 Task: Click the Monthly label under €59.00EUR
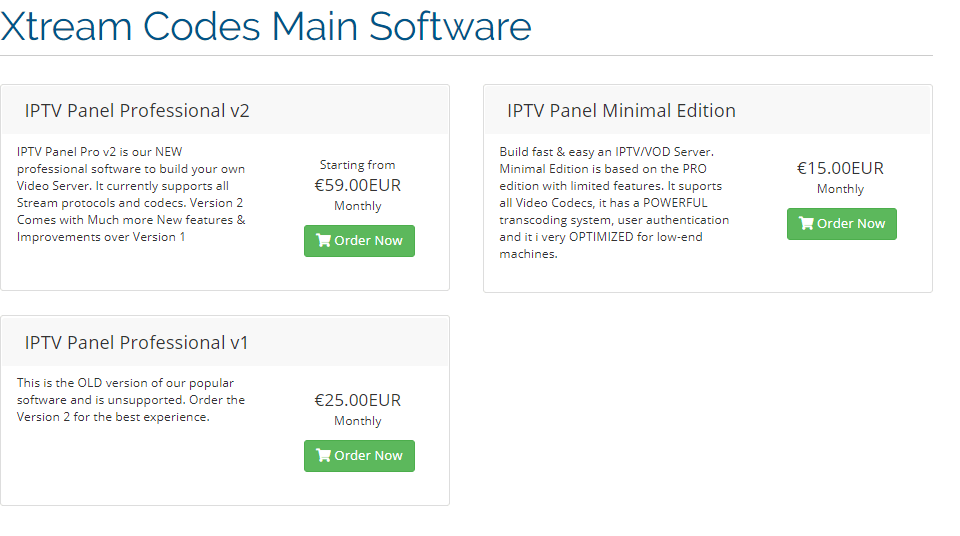[x=358, y=206]
